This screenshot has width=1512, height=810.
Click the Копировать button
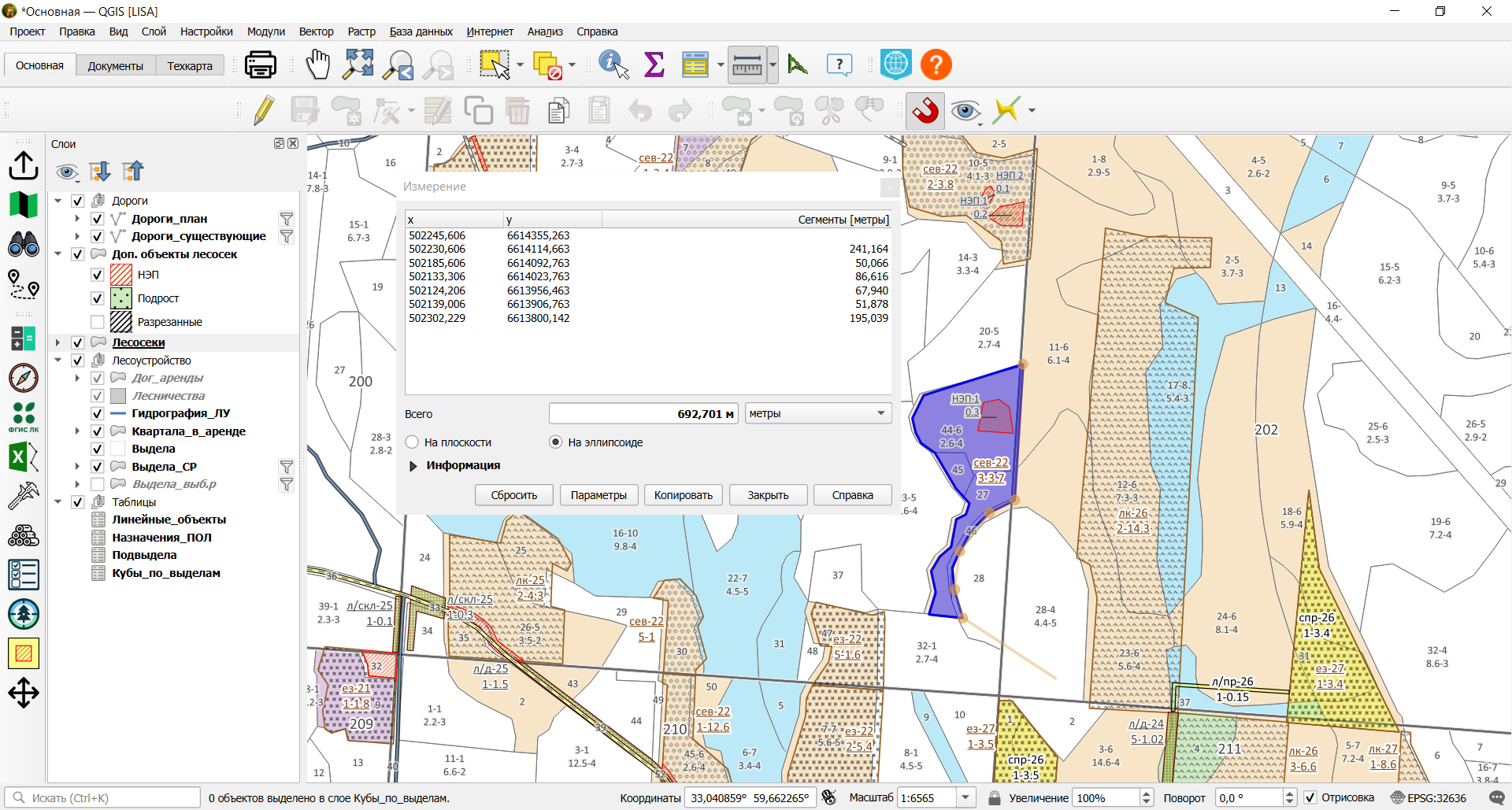(x=684, y=495)
